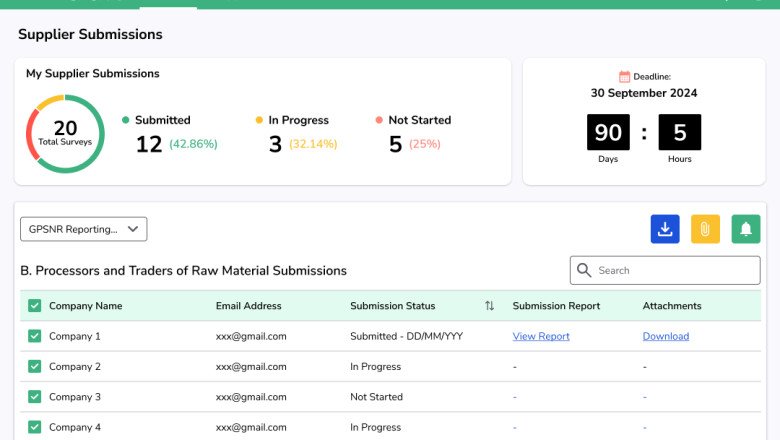Image resolution: width=780 pixels, height=440 pixels.
Task: Click the Company Name column header
Action: click(x=86, y=306)
